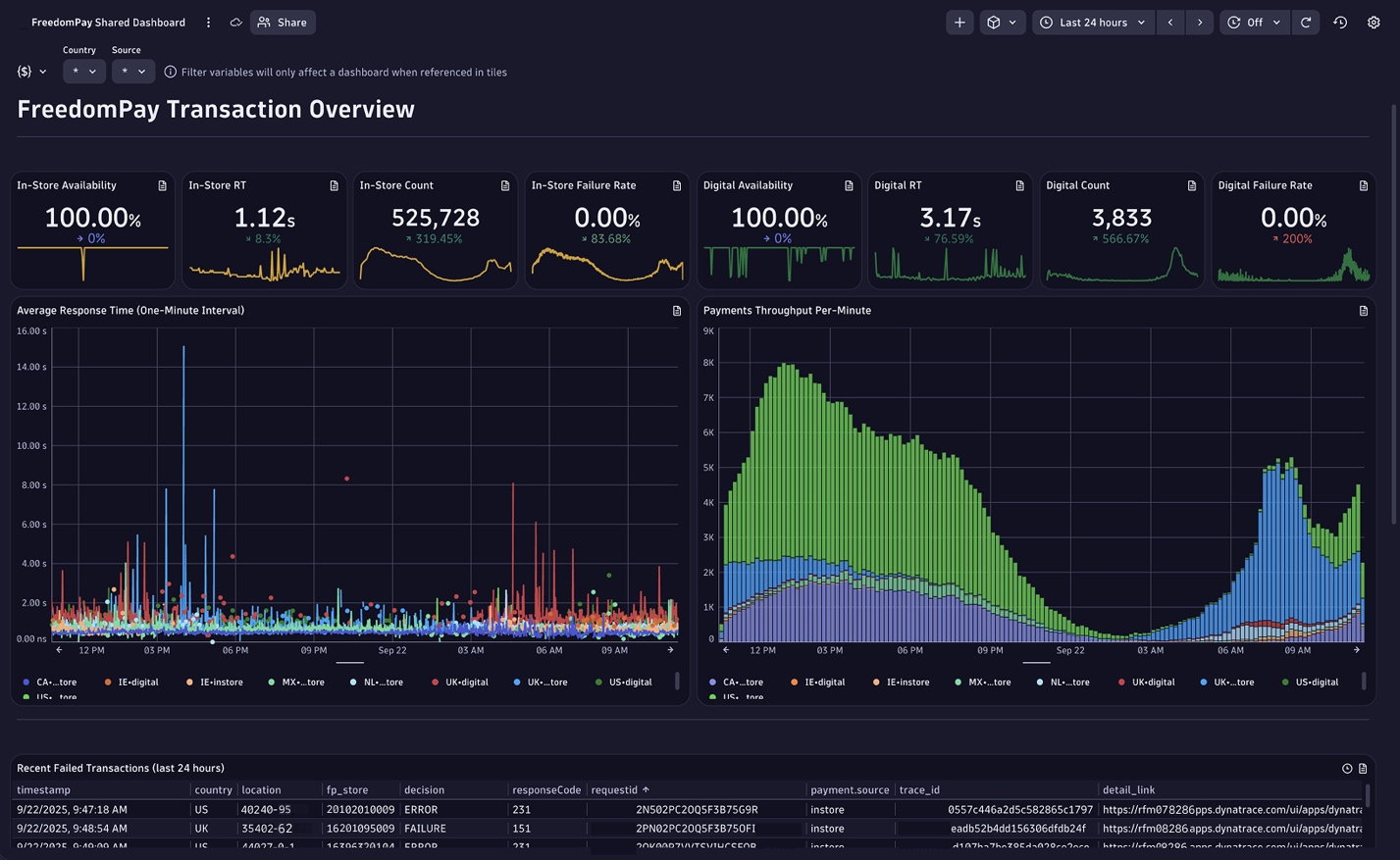Open the In-Store RT tile document icon
The height and width of the screenshot is (860, 1400).
[334, 185]
